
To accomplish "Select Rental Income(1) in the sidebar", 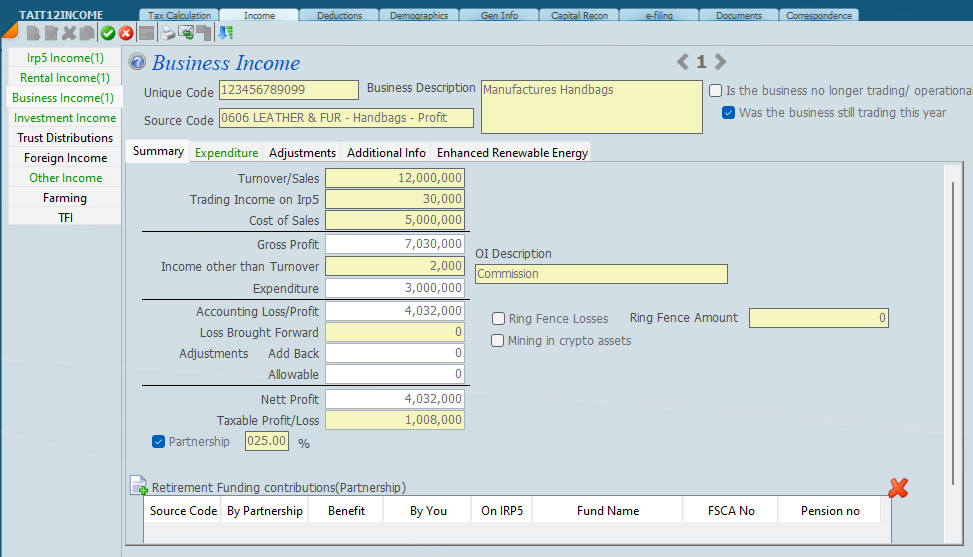I will [x=65, y=78].
